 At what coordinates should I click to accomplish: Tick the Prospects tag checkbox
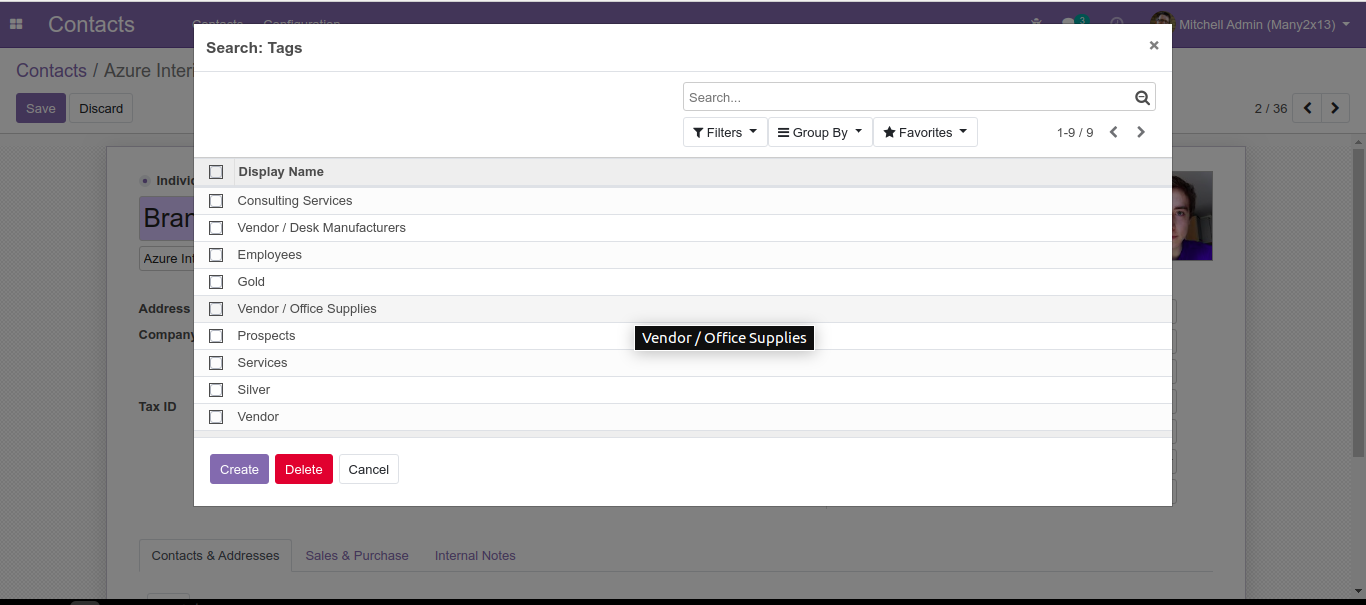[216, 336]
